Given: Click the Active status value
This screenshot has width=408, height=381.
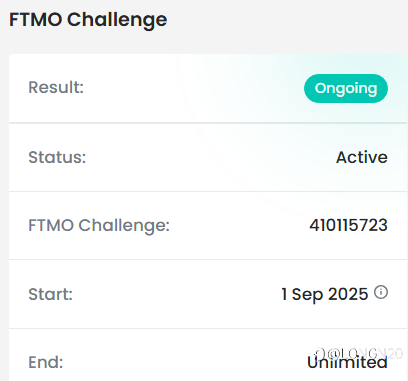Looking at the screenshot, I should (362, 157).
